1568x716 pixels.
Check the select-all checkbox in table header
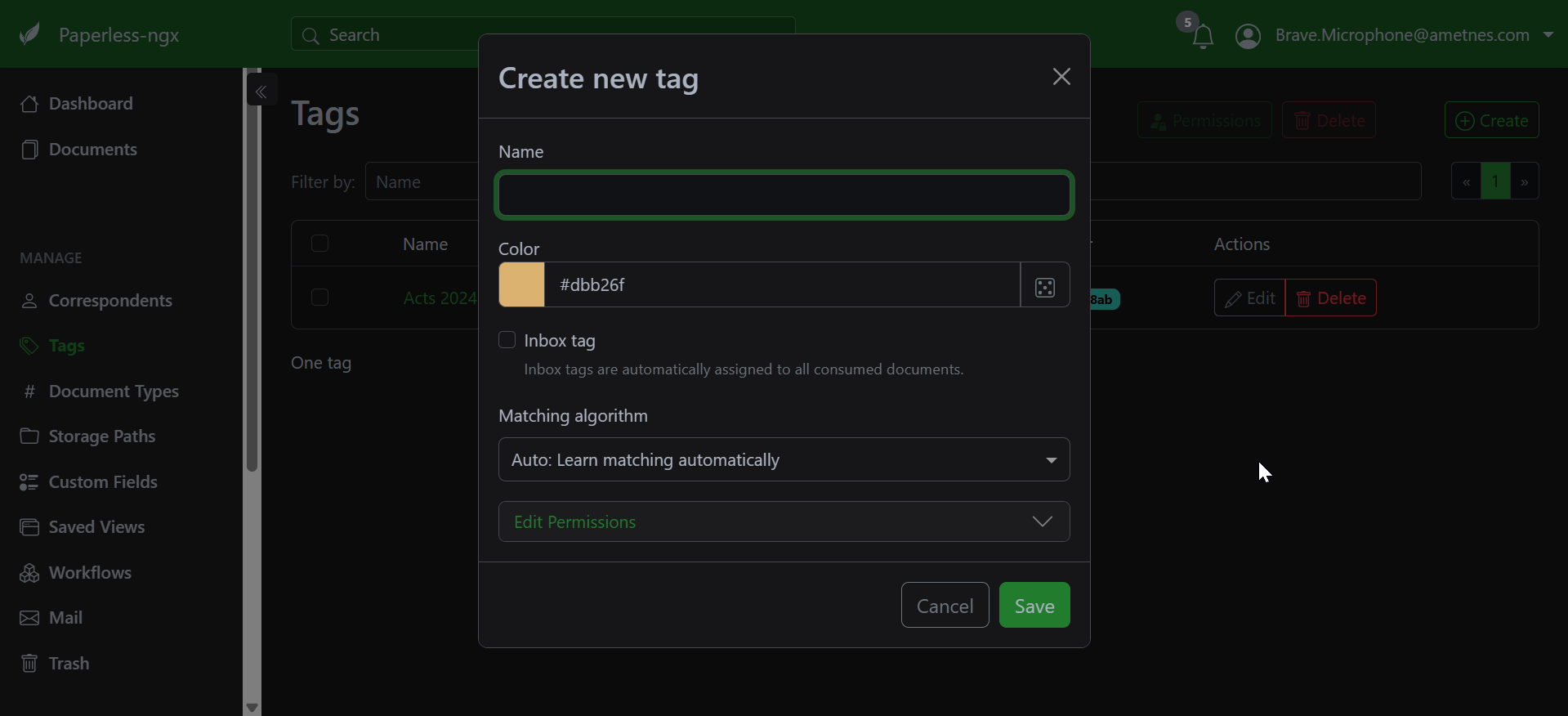click(x=320, y=244)
